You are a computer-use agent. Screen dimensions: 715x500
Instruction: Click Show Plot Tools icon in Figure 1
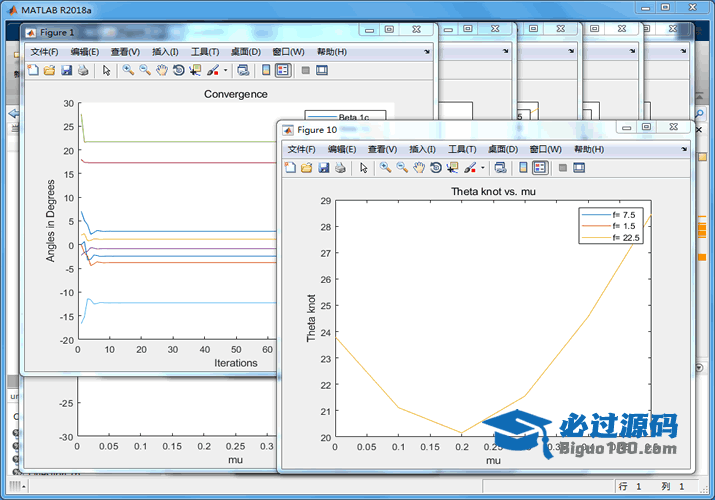322,70
